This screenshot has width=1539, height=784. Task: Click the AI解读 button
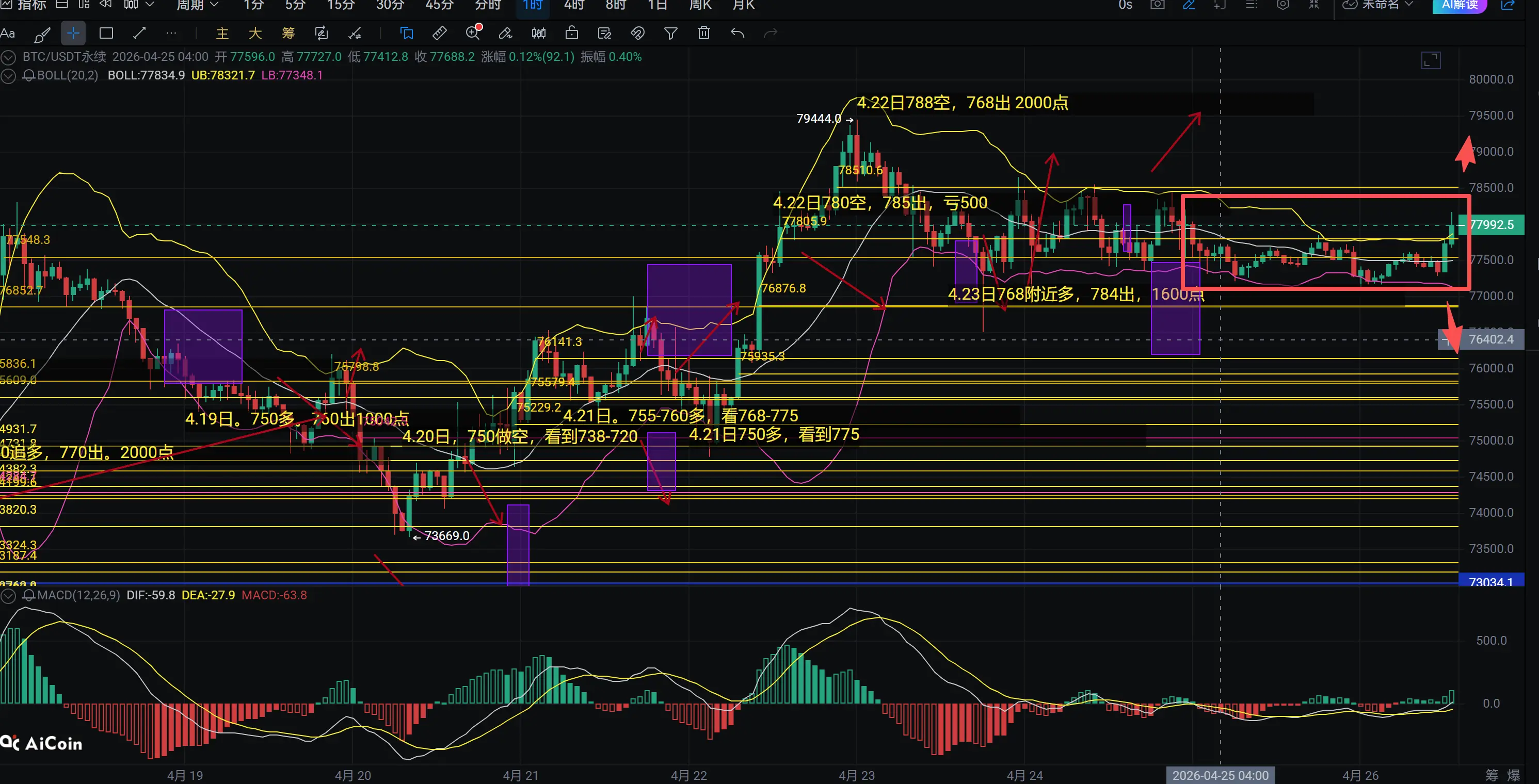(x=1459, y=5)
